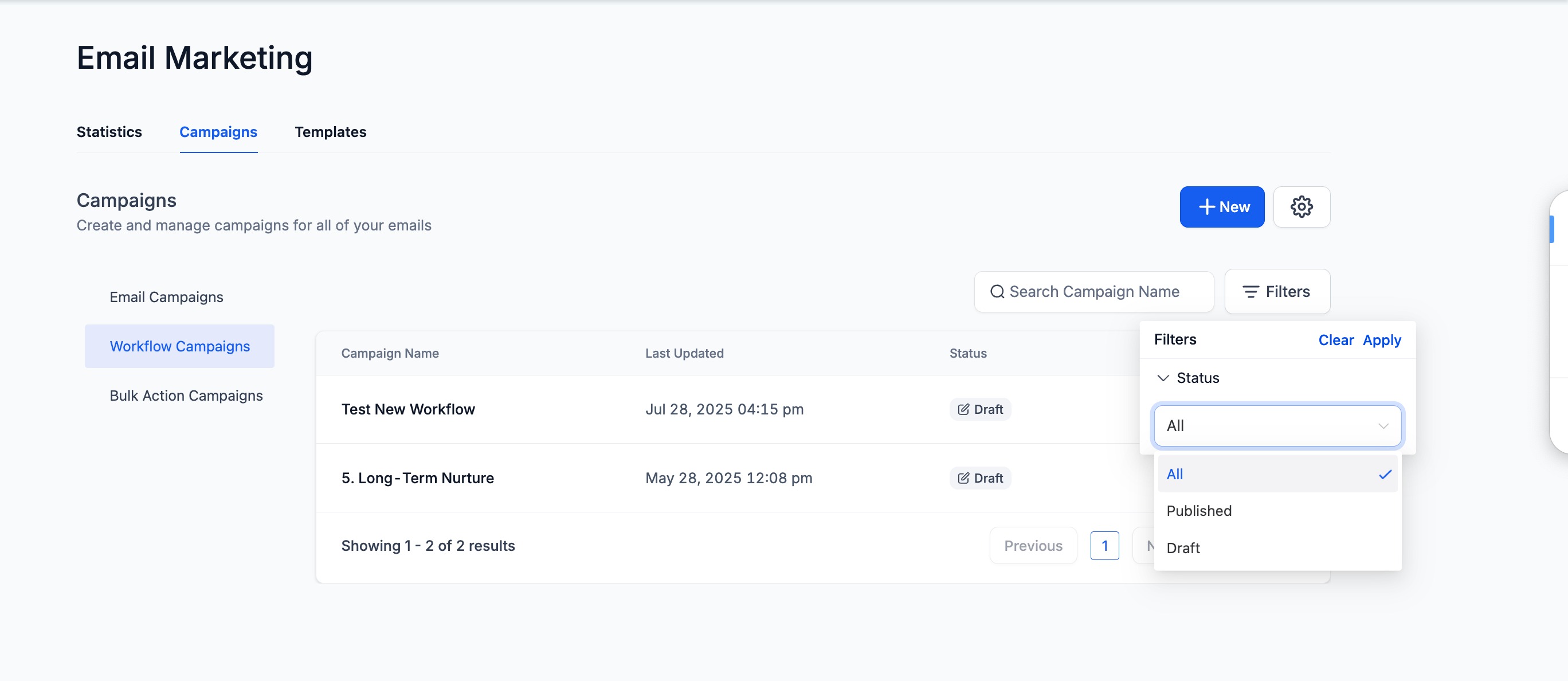This screenshot has width=1568, height=681.
Task: Switch to the Statistics tab
Action: click(x=109, y=132)
